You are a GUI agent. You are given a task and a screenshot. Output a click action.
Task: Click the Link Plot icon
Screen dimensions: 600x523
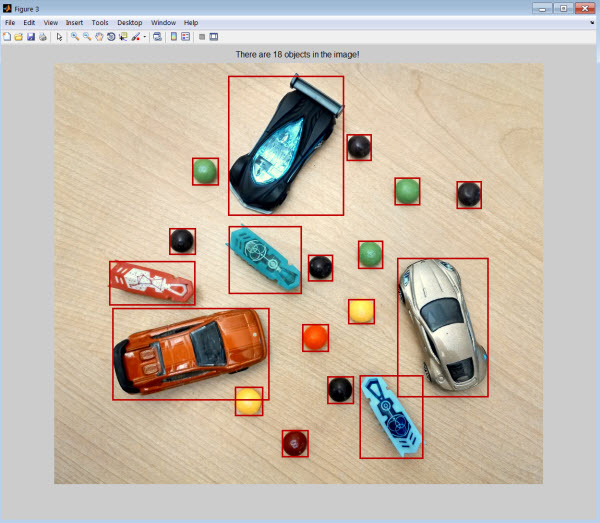157,37
